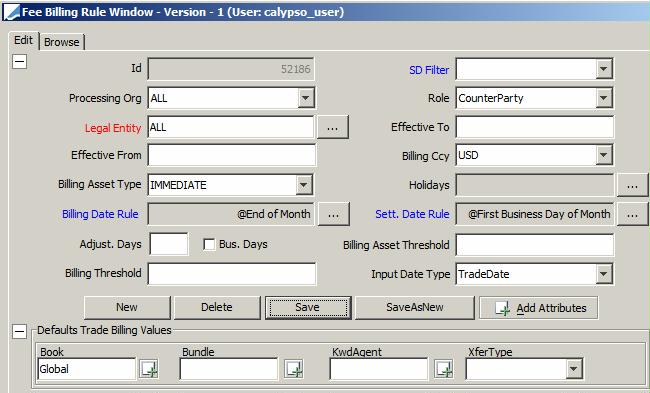Open Holidays chooser ellipsis button
This screenshot has width=650, height=393.
(632, 185)
